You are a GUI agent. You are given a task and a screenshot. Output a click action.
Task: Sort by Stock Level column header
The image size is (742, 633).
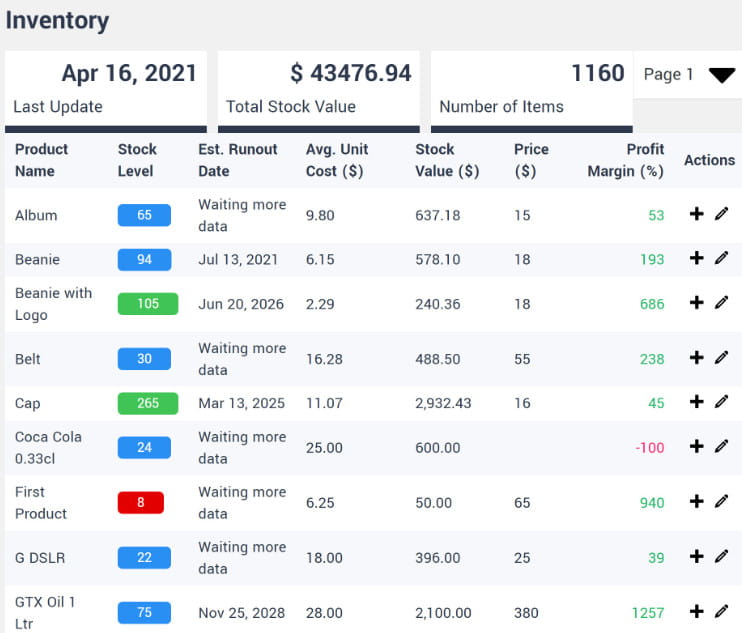coord(137,160)
